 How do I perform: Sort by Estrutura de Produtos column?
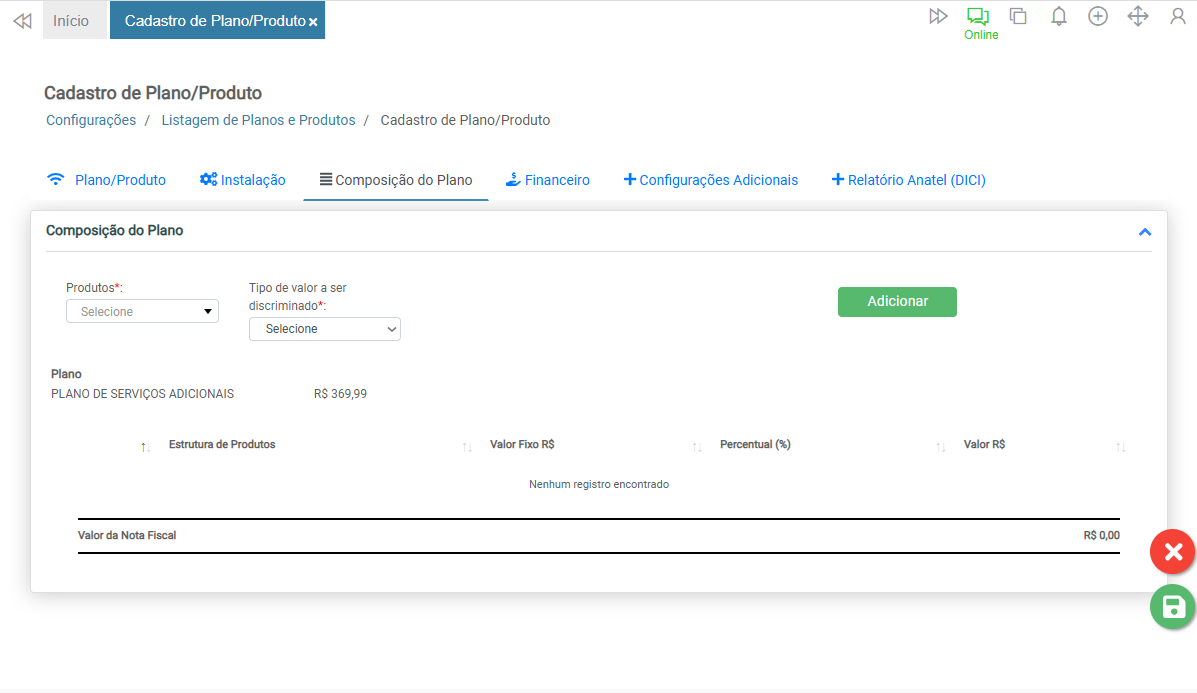coord(222,445)
